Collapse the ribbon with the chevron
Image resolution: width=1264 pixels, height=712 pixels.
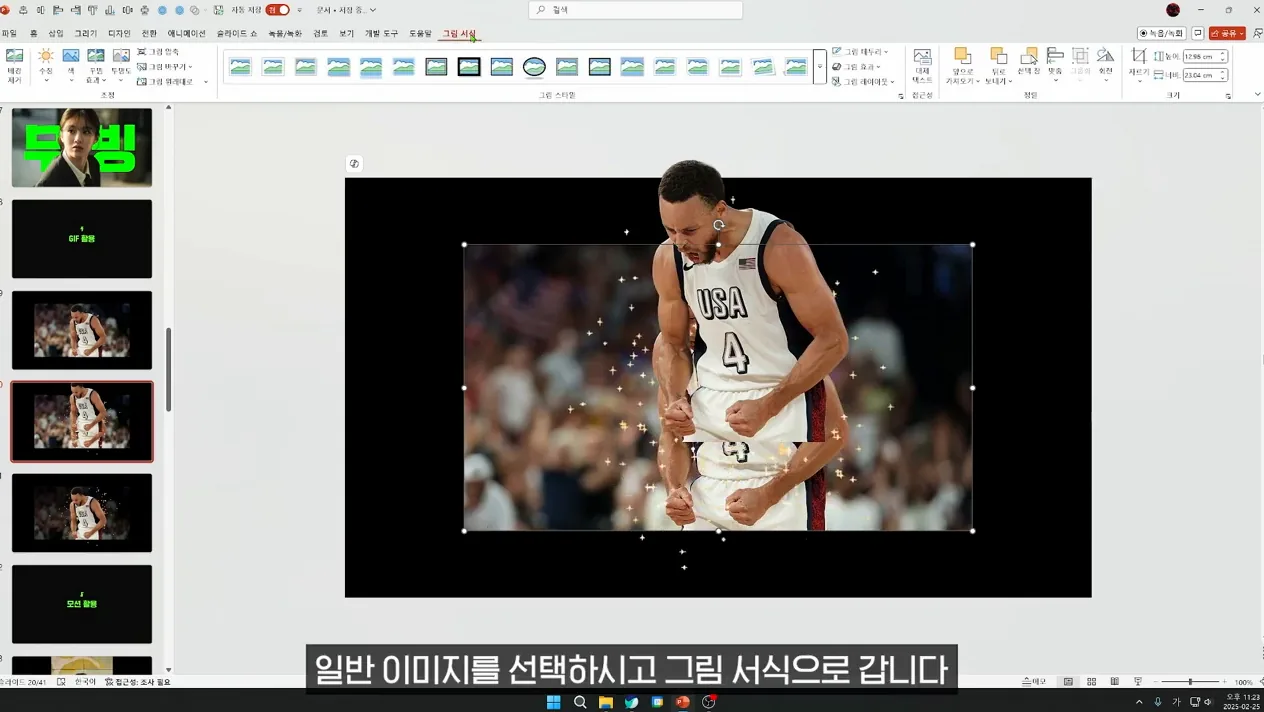1257,95
